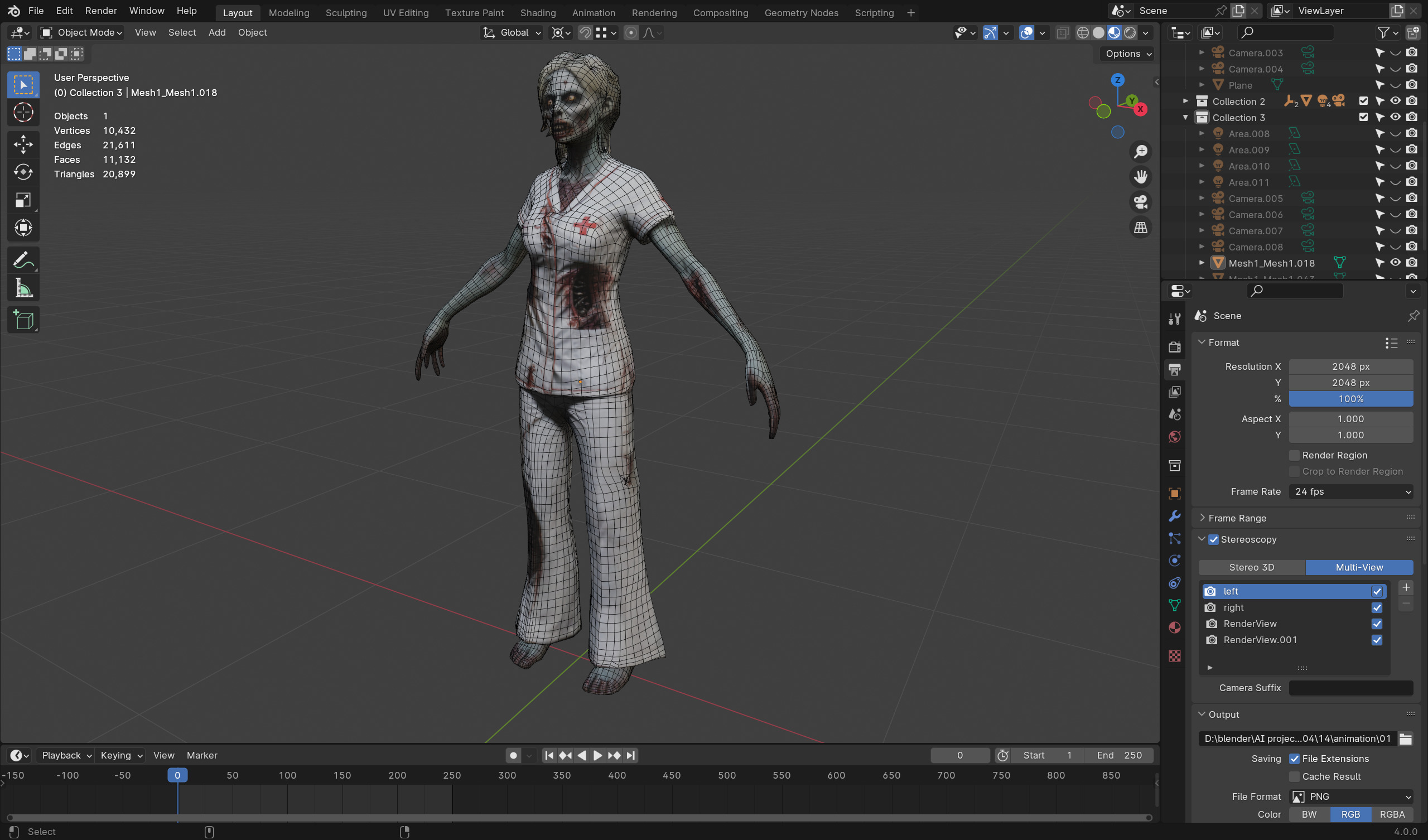This screenshot has width=1428, height=840.
Task: Activate the Move tool
Action: 23,144
